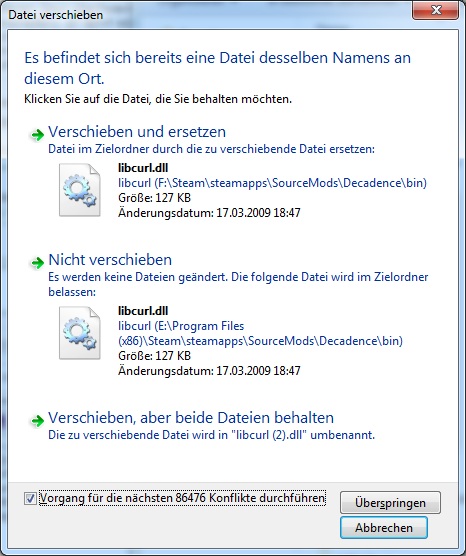Click green arrow beside Nicht verschieben
Image resolution: width=466 pixels, height=556 pixels.
37,262
